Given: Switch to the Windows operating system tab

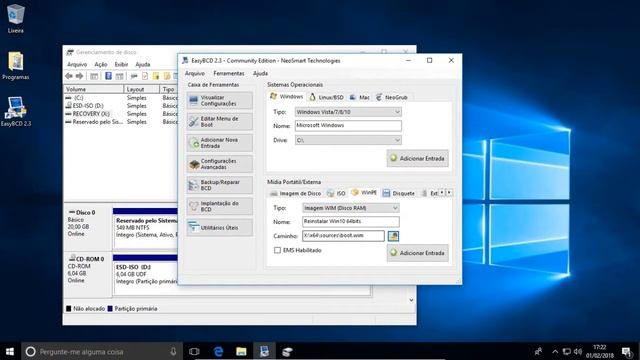Looking at the screenshot, I should point(287,97).
